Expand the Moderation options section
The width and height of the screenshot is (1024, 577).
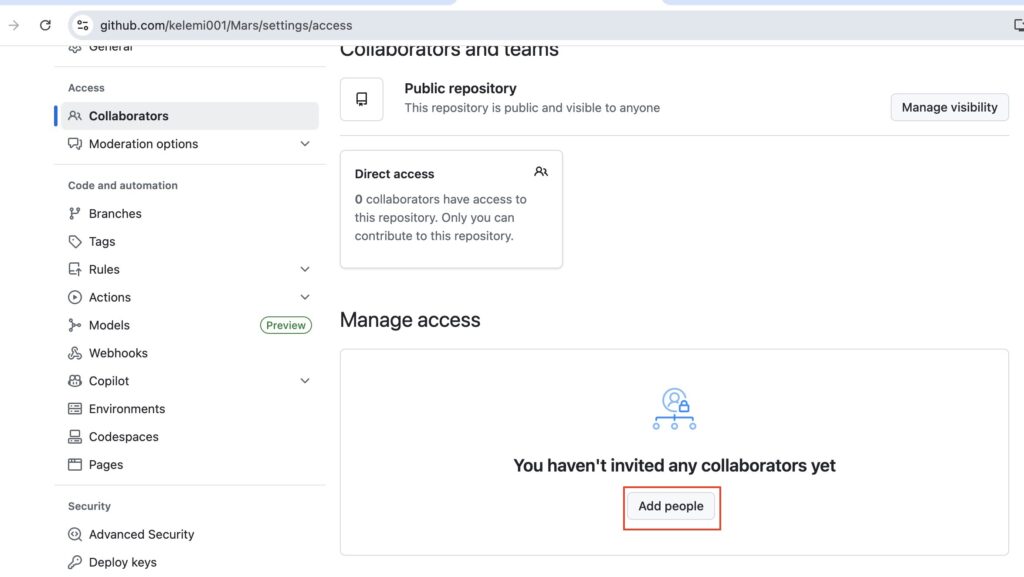tap(305, 144)
